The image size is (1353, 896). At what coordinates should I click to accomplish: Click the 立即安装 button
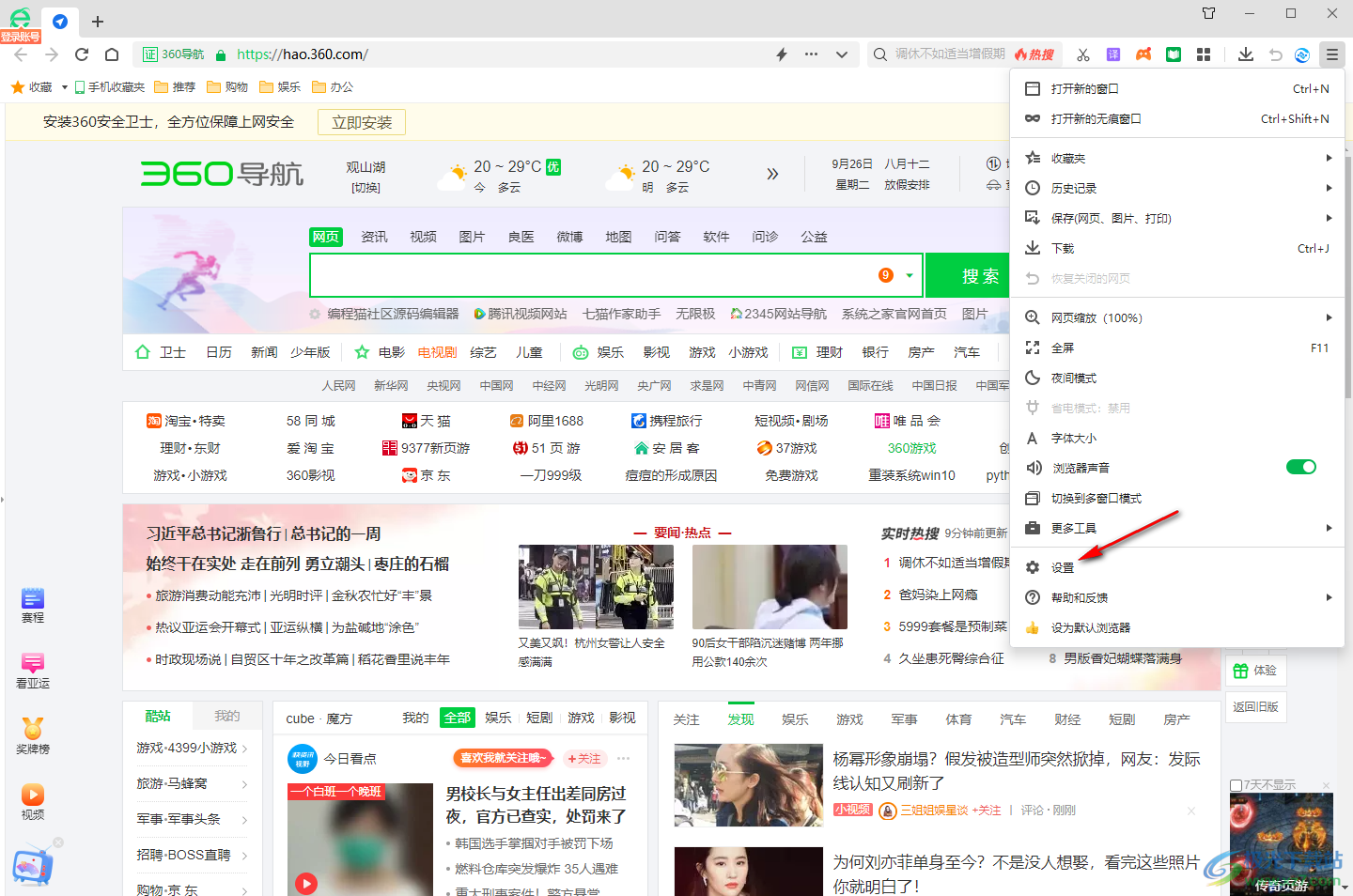(362, 122)
